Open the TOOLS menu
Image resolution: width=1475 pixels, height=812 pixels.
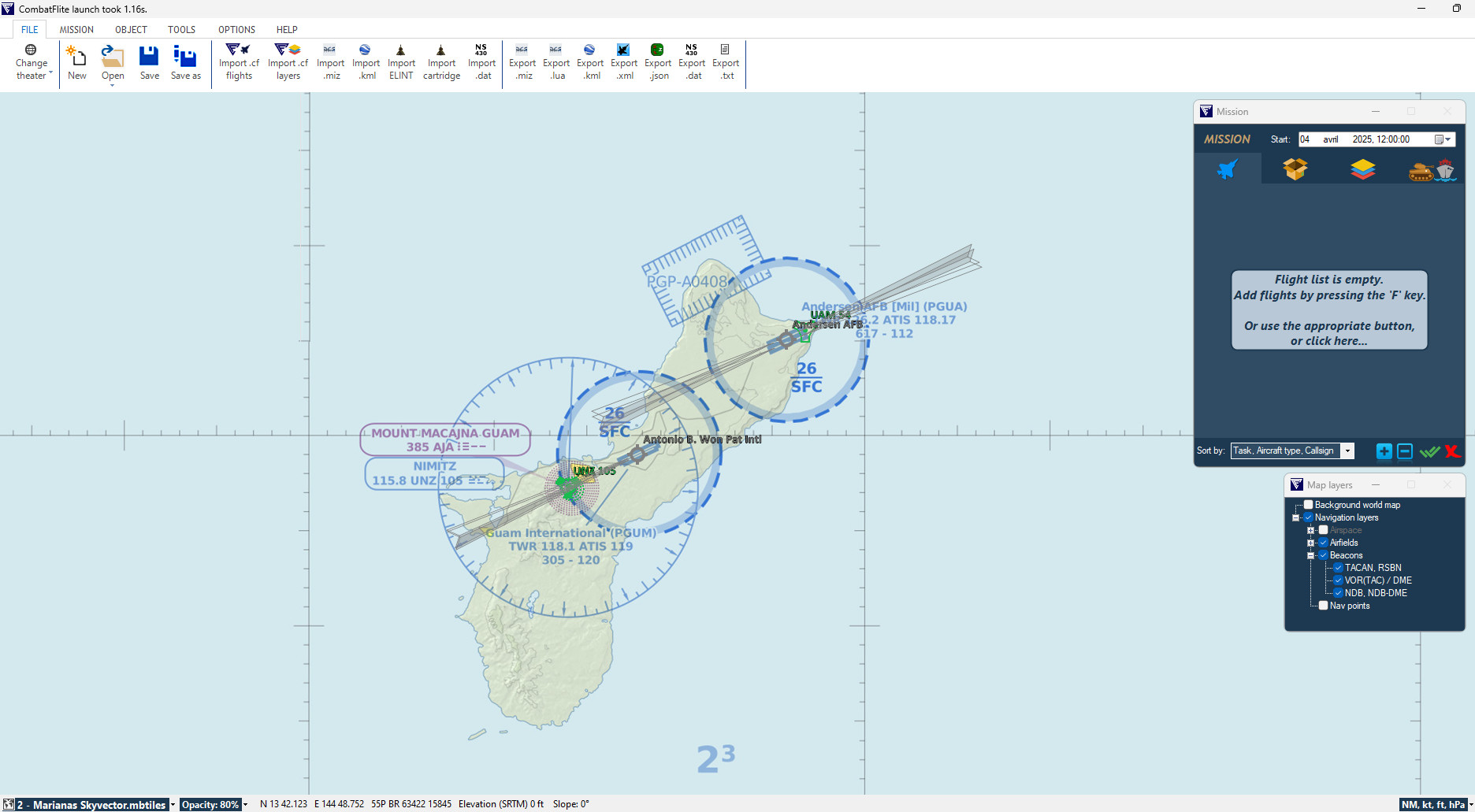[181, 29]
